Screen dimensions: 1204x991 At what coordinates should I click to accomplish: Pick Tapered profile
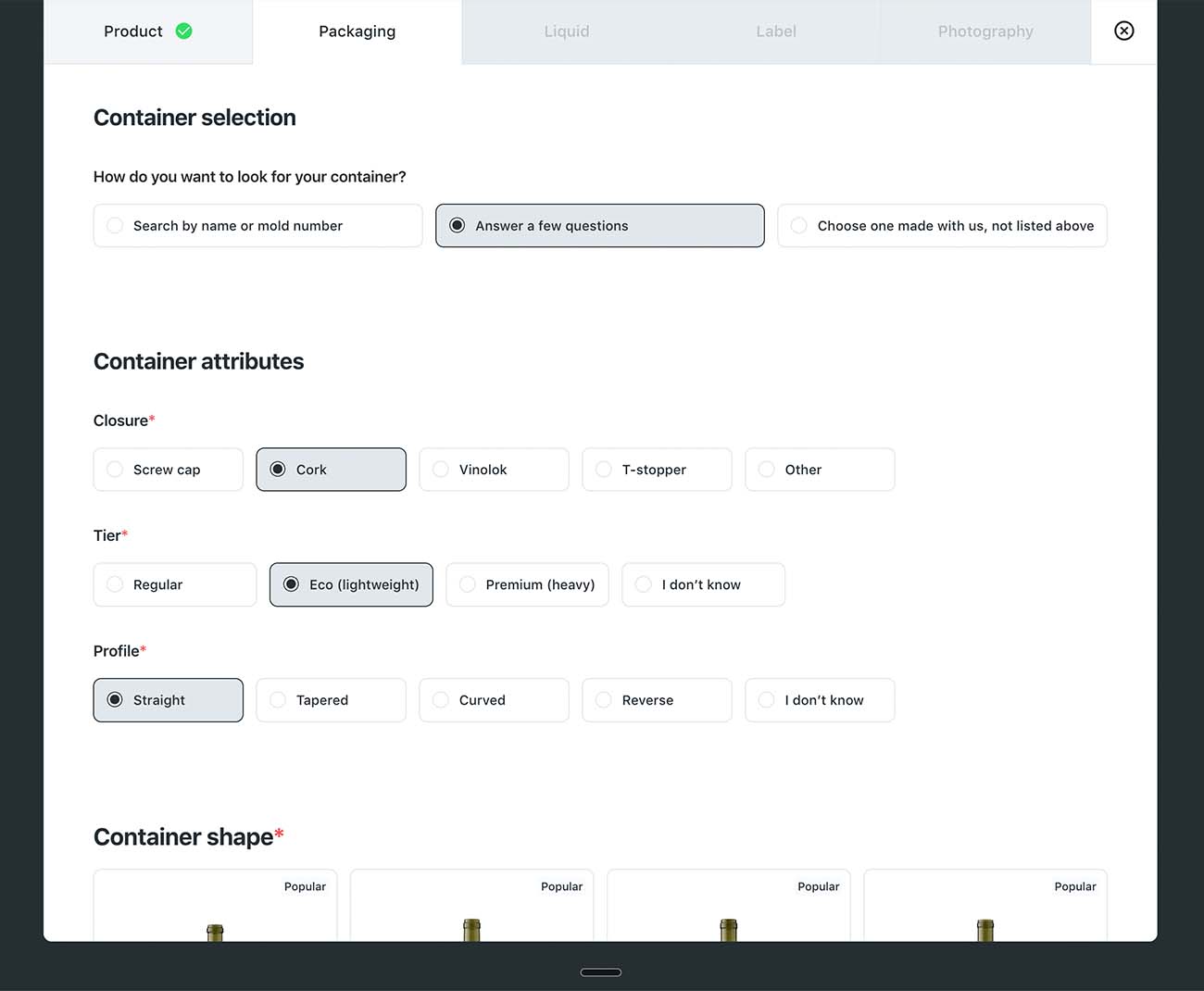[331, 700]
